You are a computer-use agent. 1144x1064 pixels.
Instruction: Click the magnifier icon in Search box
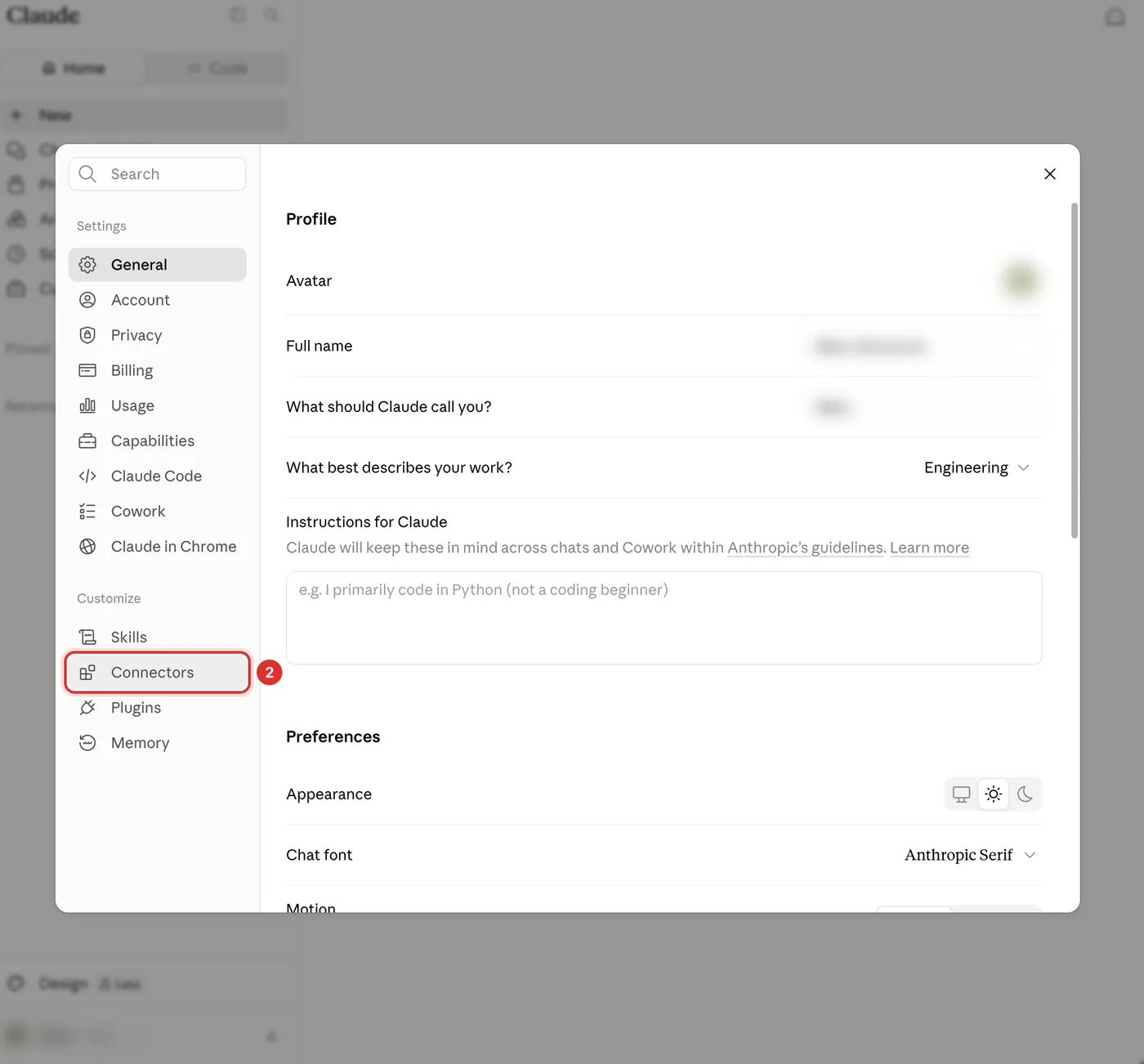coord(87,174)
